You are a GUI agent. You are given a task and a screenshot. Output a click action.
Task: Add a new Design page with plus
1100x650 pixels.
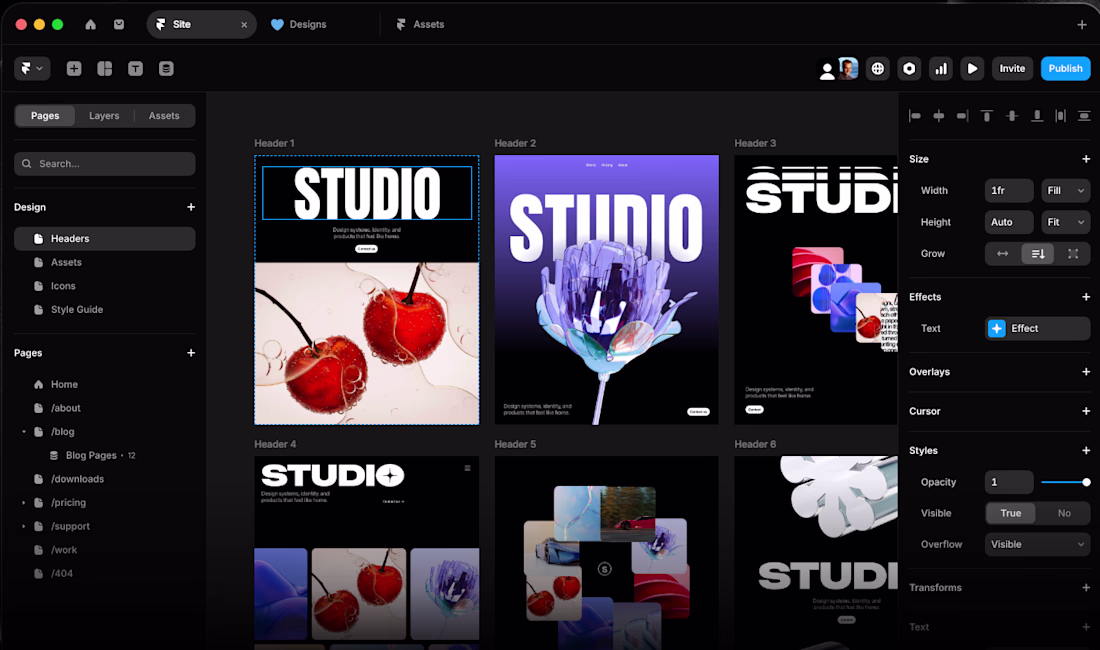(x=191, y=207)
